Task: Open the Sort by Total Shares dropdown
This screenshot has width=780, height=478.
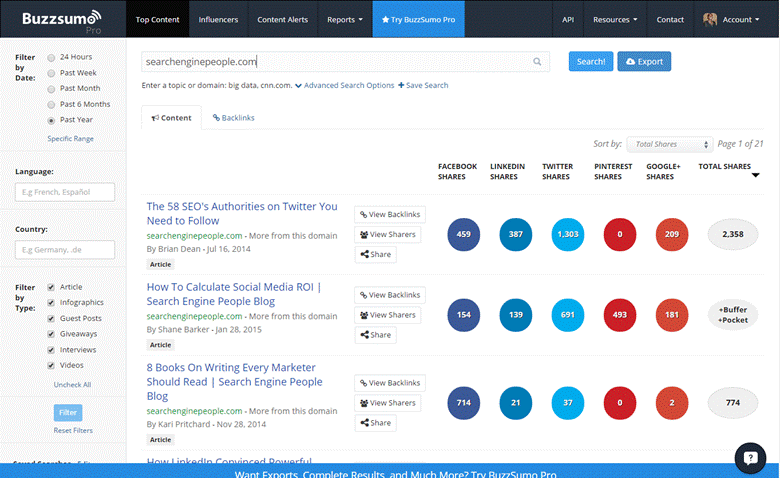Action: [x=669, y=145]
